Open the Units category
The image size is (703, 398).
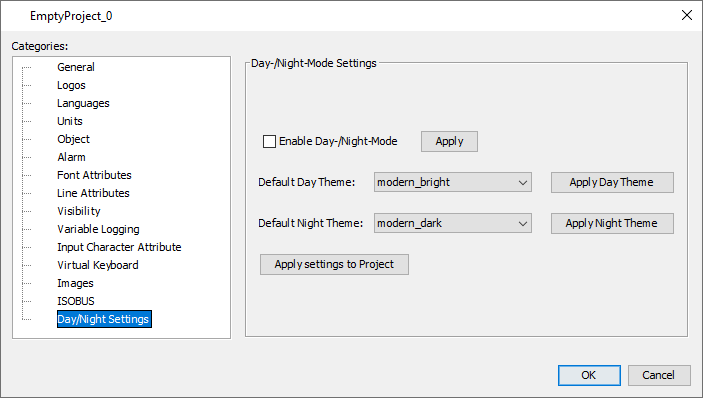click(x=69, y=121)
